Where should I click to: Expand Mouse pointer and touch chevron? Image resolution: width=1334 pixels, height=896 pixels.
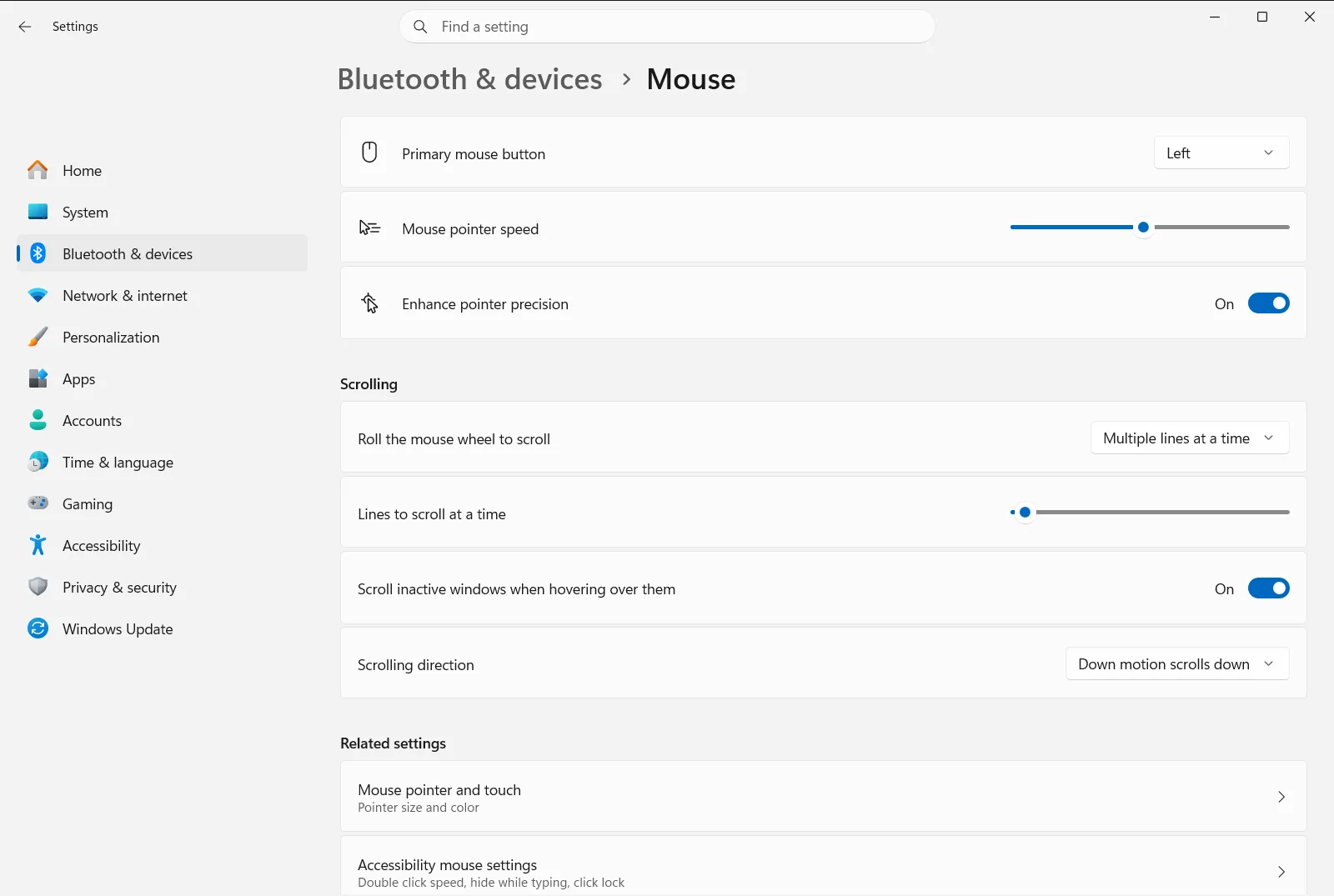pyautogui.click(x=1281, y=797)
